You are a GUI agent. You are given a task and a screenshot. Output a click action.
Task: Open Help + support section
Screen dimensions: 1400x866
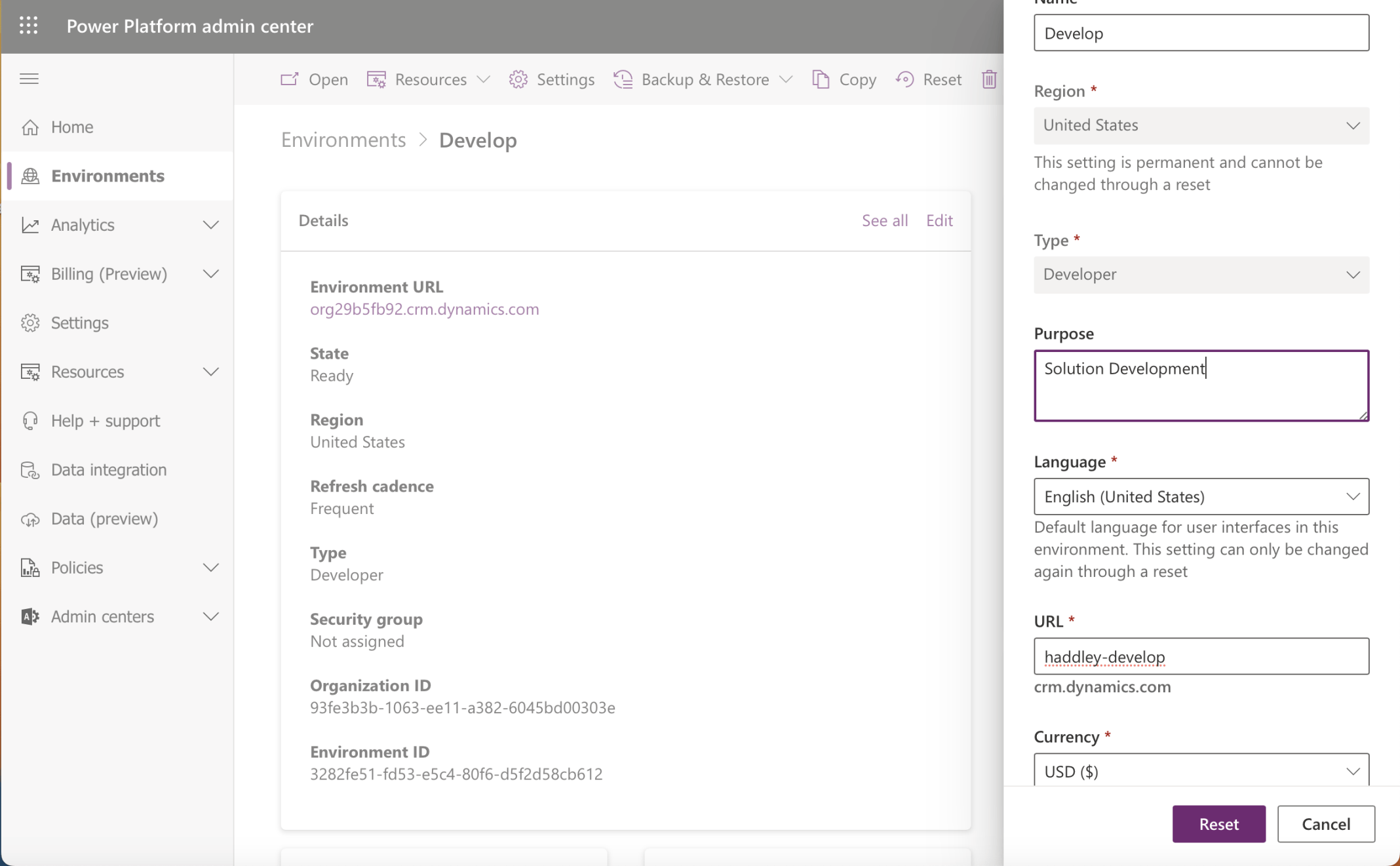[105, 421]
